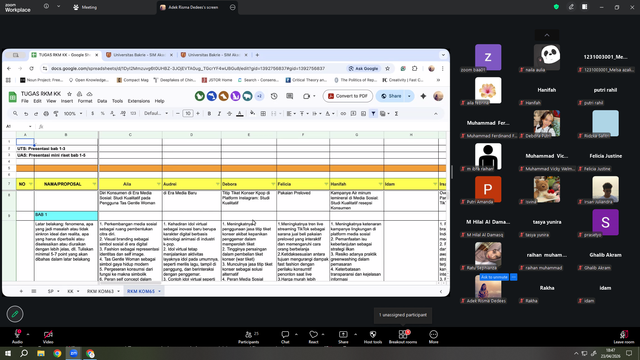Toggle strikethrough formatting
This screenshot has width=640, height=360.
[229, 113]
